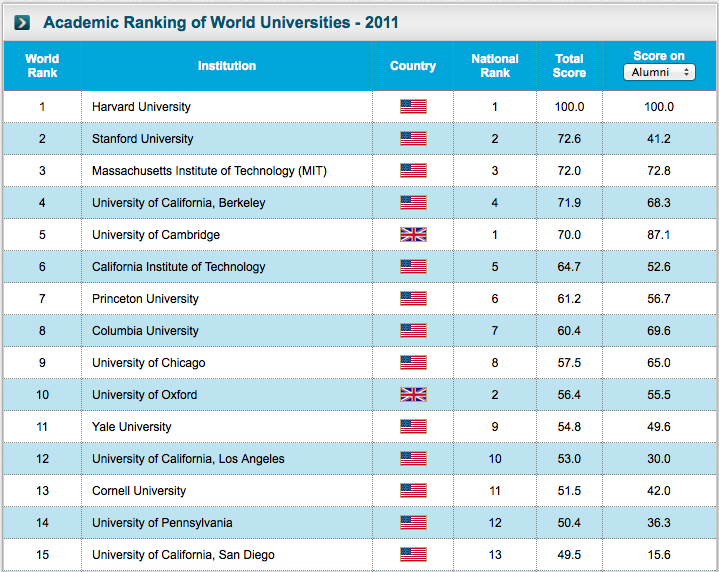Open the Cornell University link
719x572 pixels.
pos(139,491)
